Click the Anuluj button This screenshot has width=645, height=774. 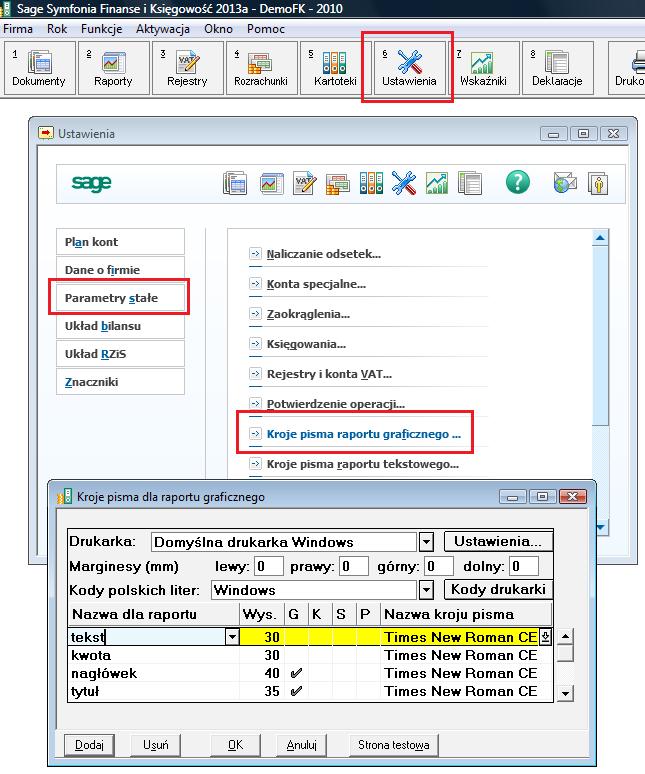[x=302, y=744]
